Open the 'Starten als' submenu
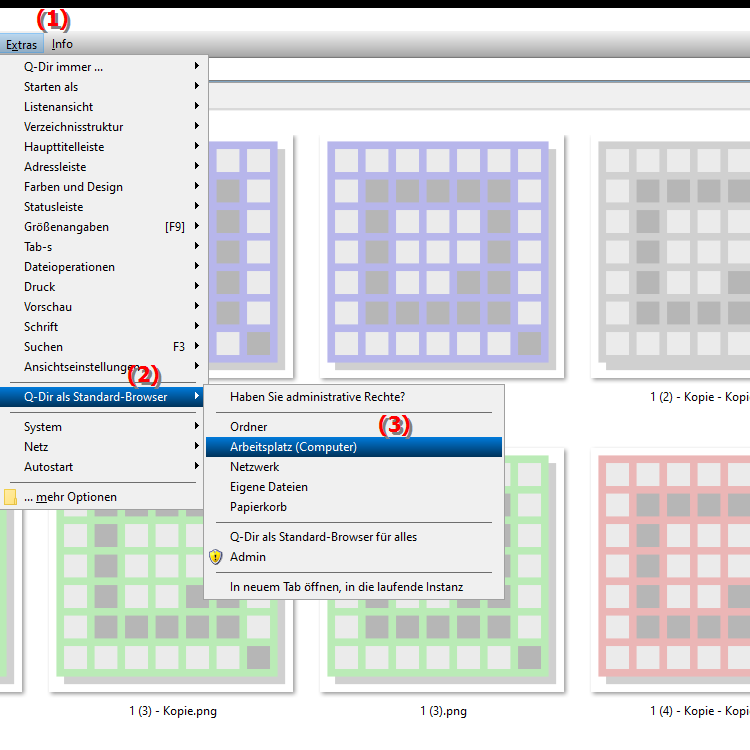Image resolution: width=750 pixels, height=750 pixels. point(104,87)
